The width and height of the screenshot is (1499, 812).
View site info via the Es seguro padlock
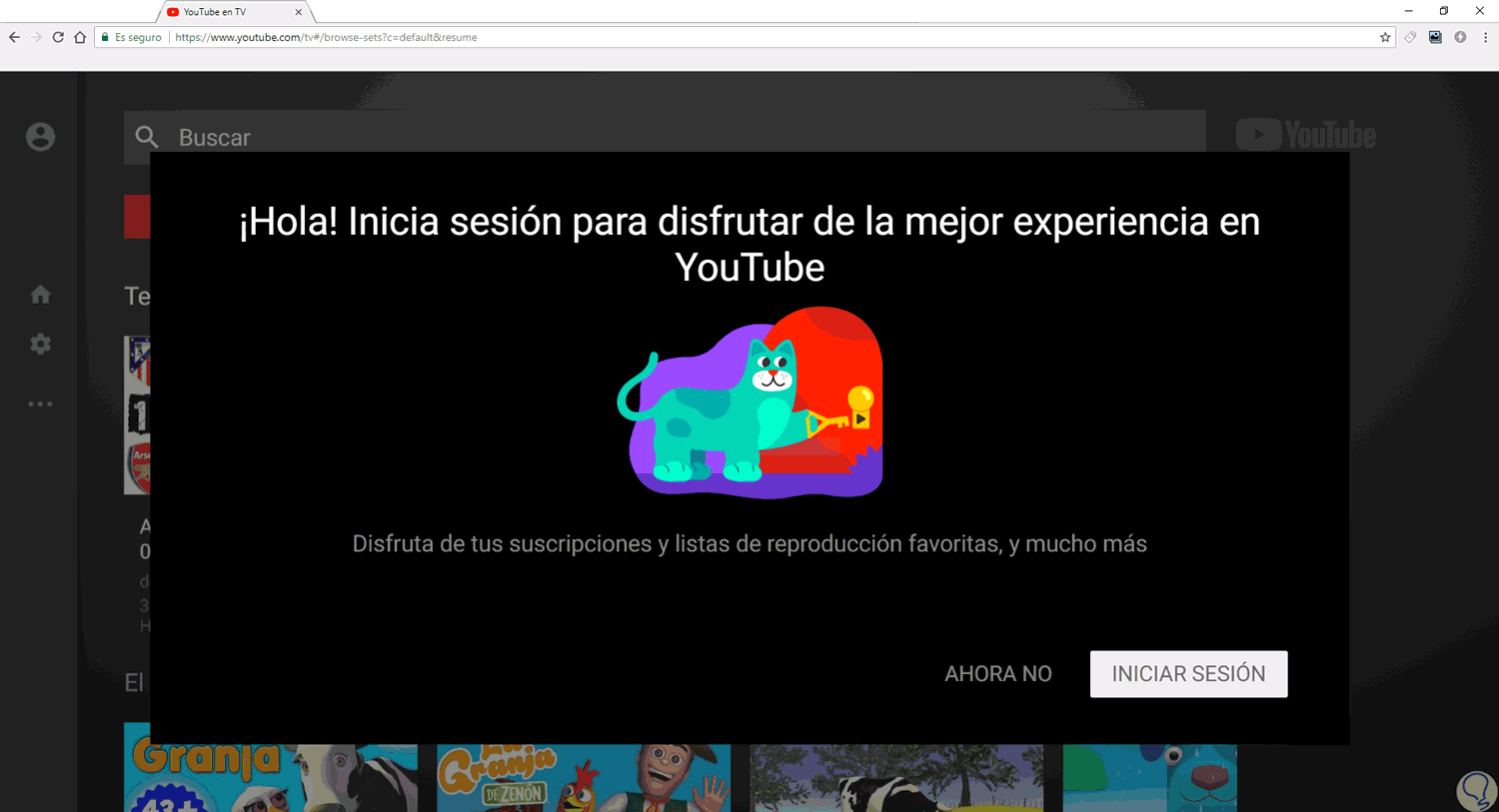click(131, 37)
